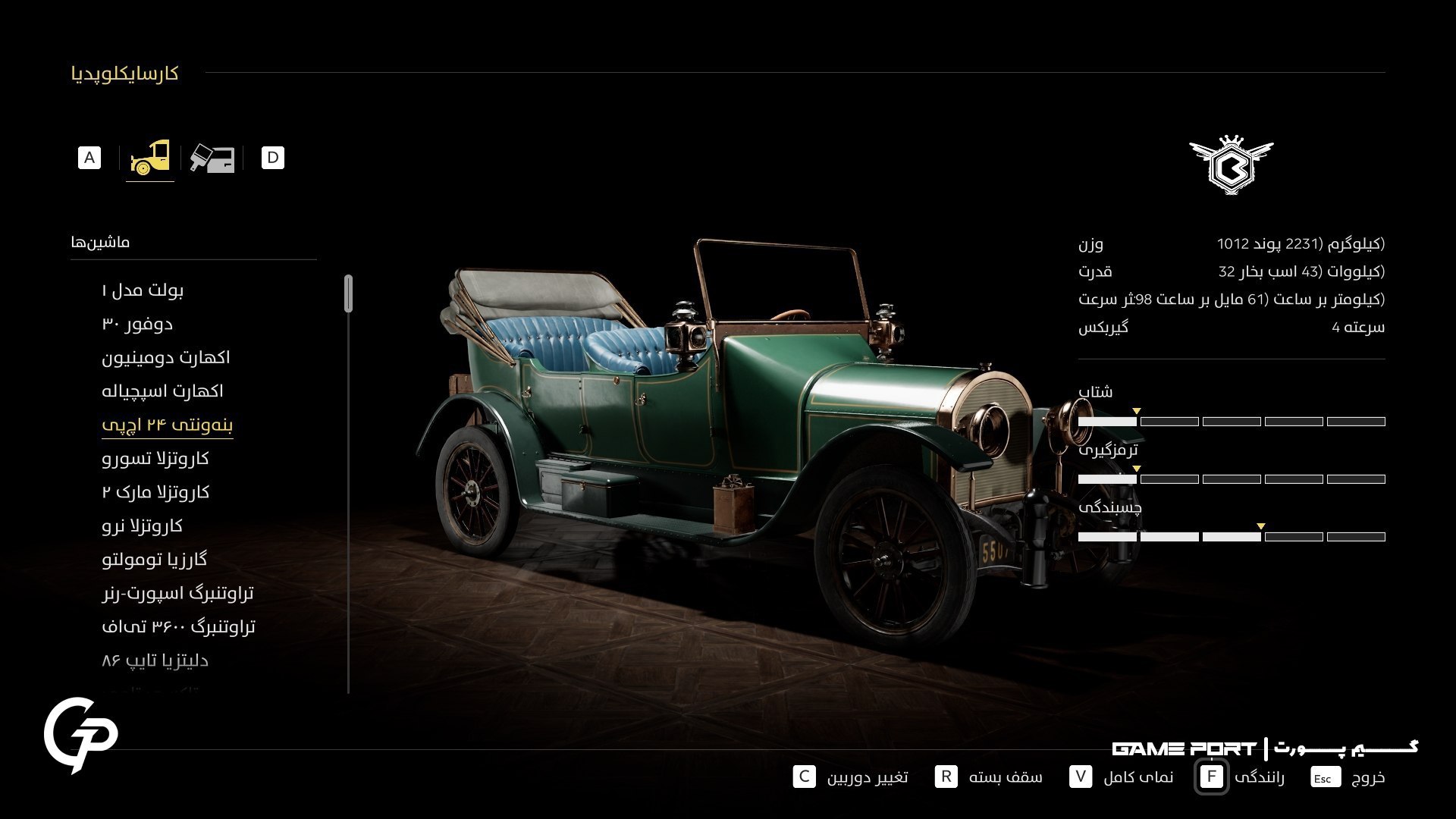Select تراوتنبرگ ۳۶۰۰ تی‌اف car entry

179,627
